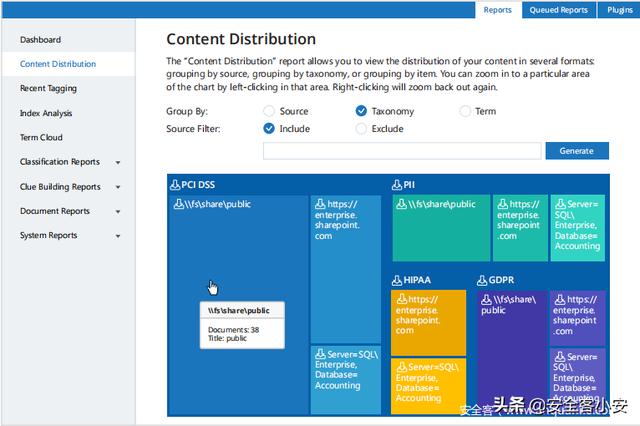Viewport: 640px width, 426px height.
Task: Expand the Clue Building Reports arrow
Action: (118, 187)
